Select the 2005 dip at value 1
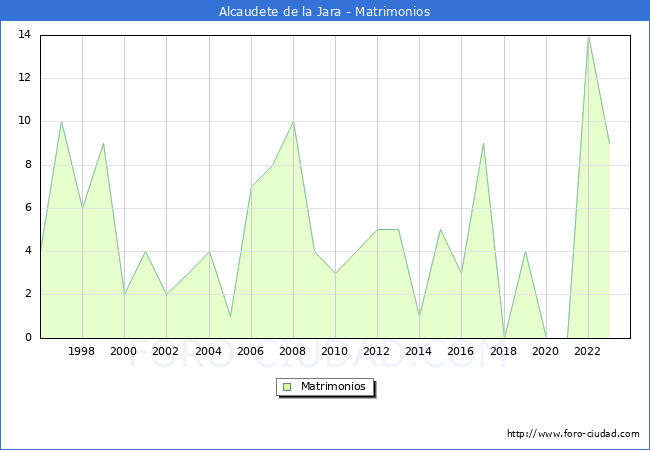 point(230,316)
